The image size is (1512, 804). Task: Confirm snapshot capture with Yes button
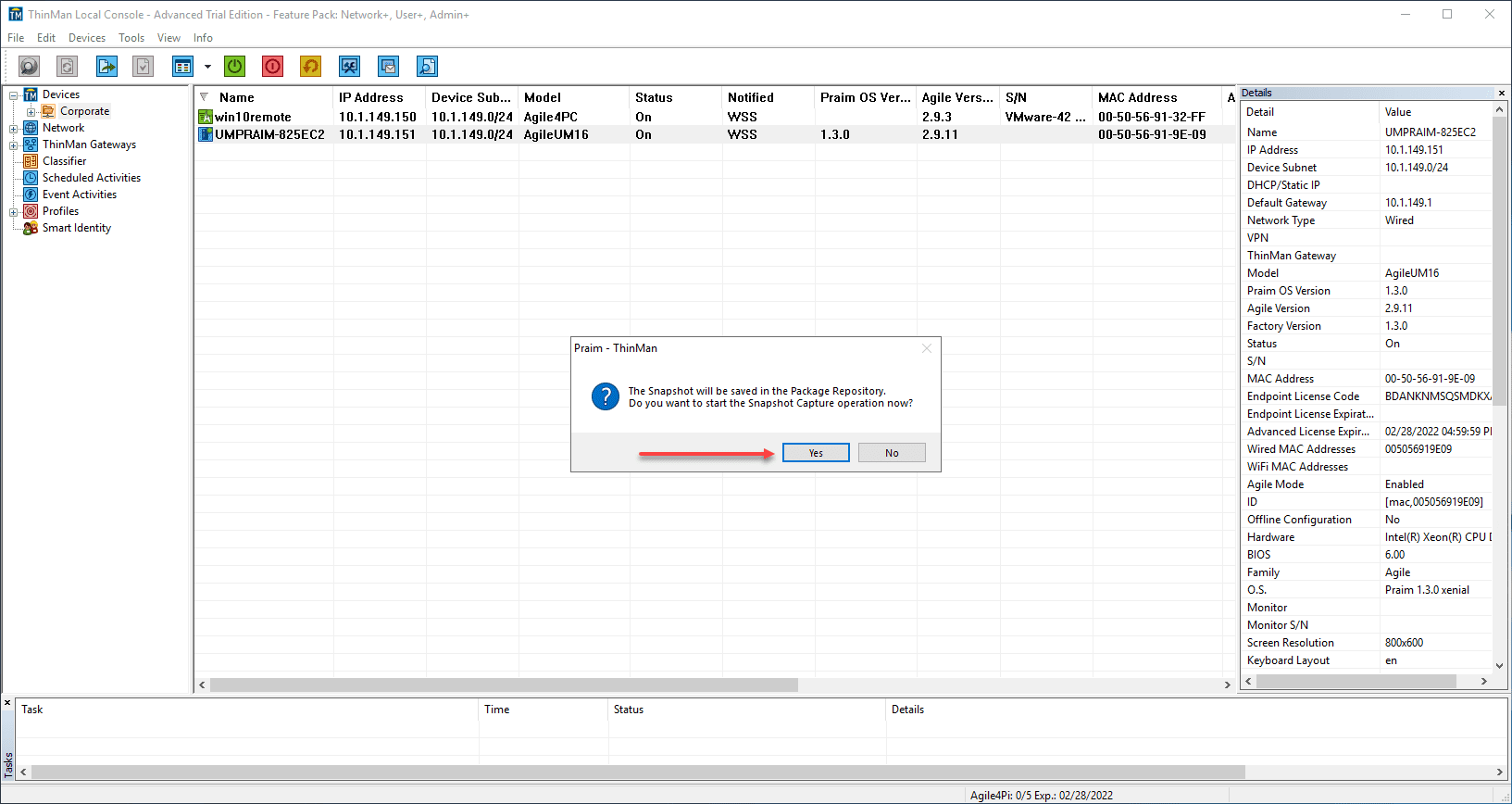(x=816, y=453)
